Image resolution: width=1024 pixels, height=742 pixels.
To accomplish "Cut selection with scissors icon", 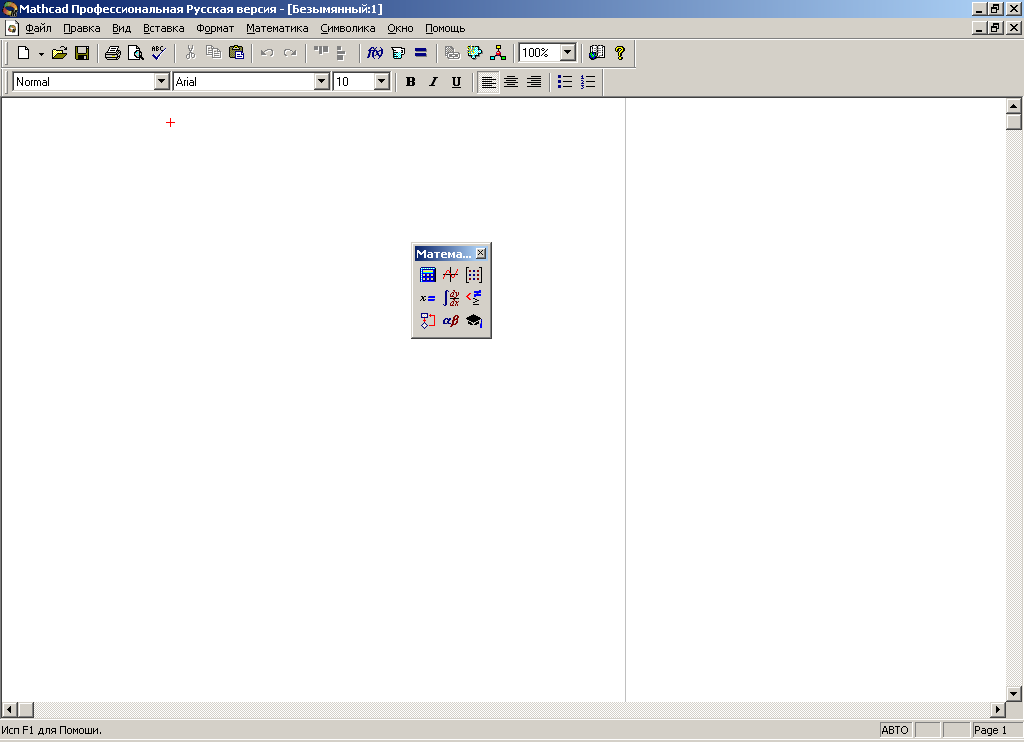I will click(190, 53).
